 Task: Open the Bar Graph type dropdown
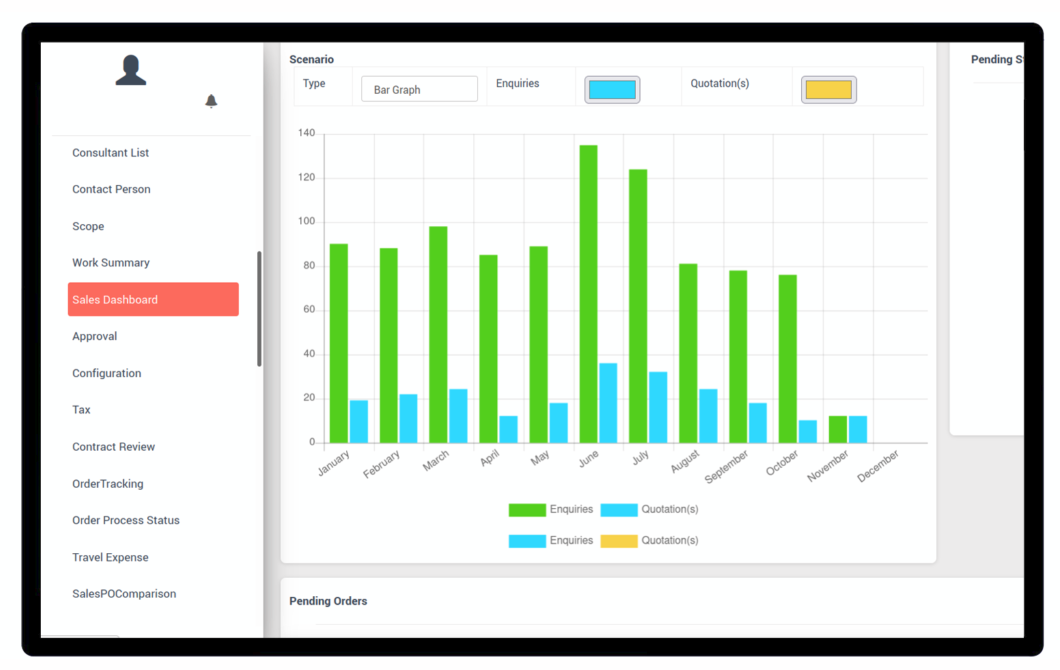coord(419,89)
